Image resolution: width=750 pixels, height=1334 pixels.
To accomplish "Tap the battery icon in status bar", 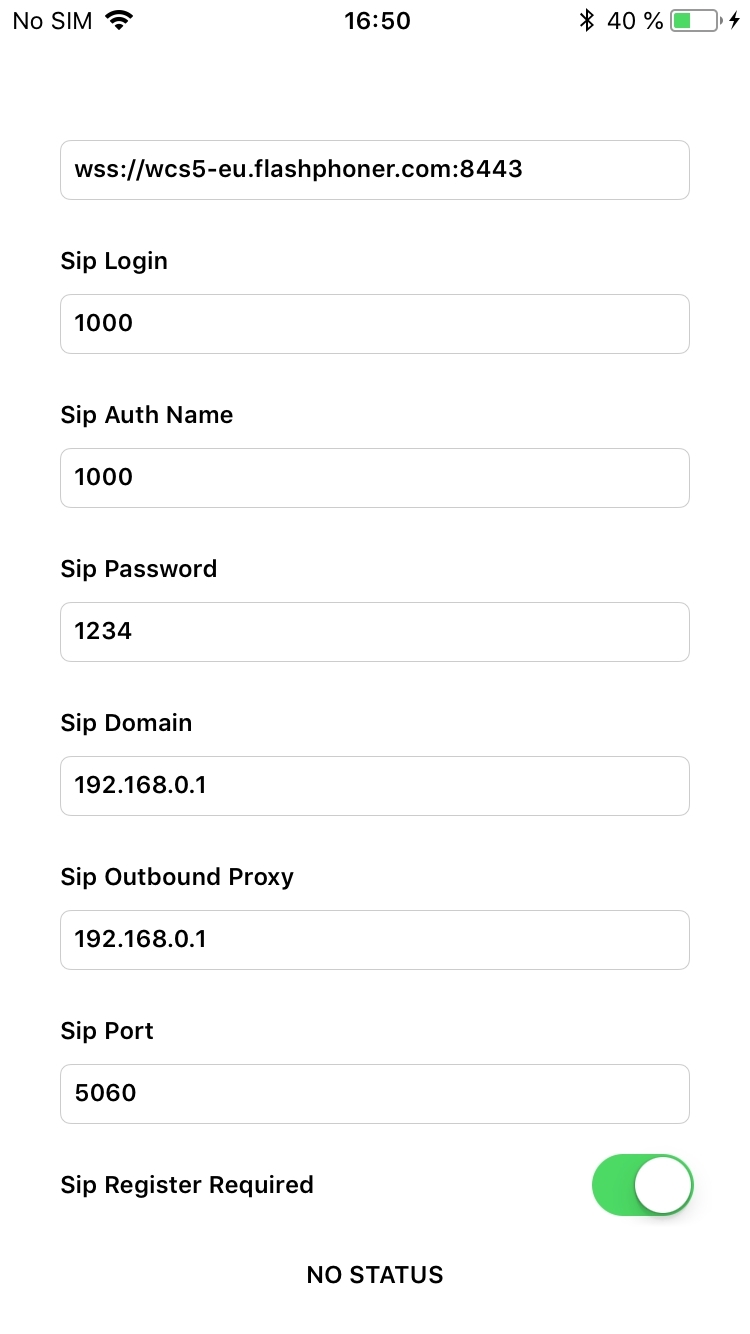I will [x=694, y=21].
